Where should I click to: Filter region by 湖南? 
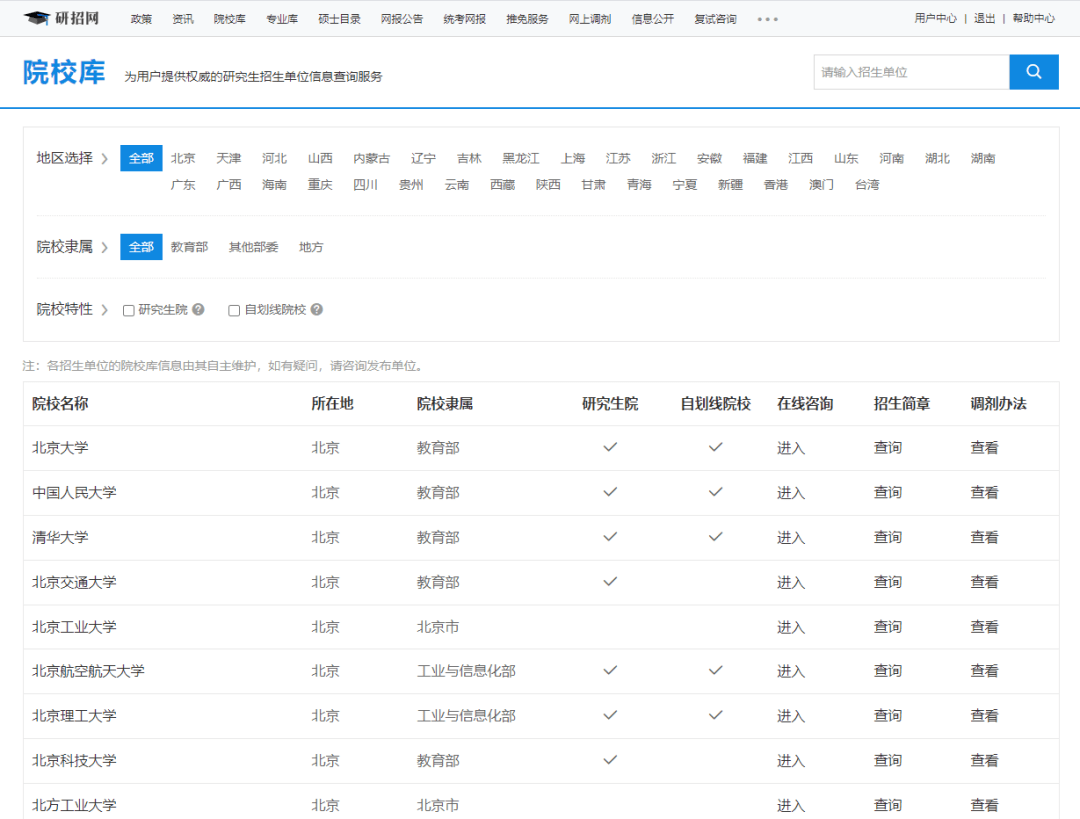coord(983,158)
